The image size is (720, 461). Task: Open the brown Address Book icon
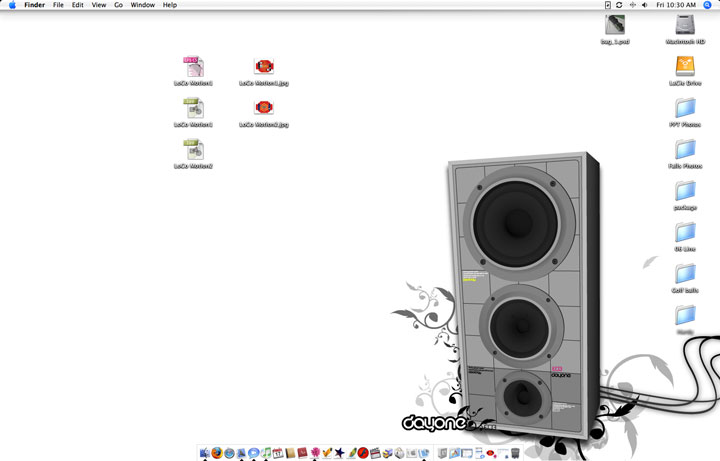click(290, 453)
